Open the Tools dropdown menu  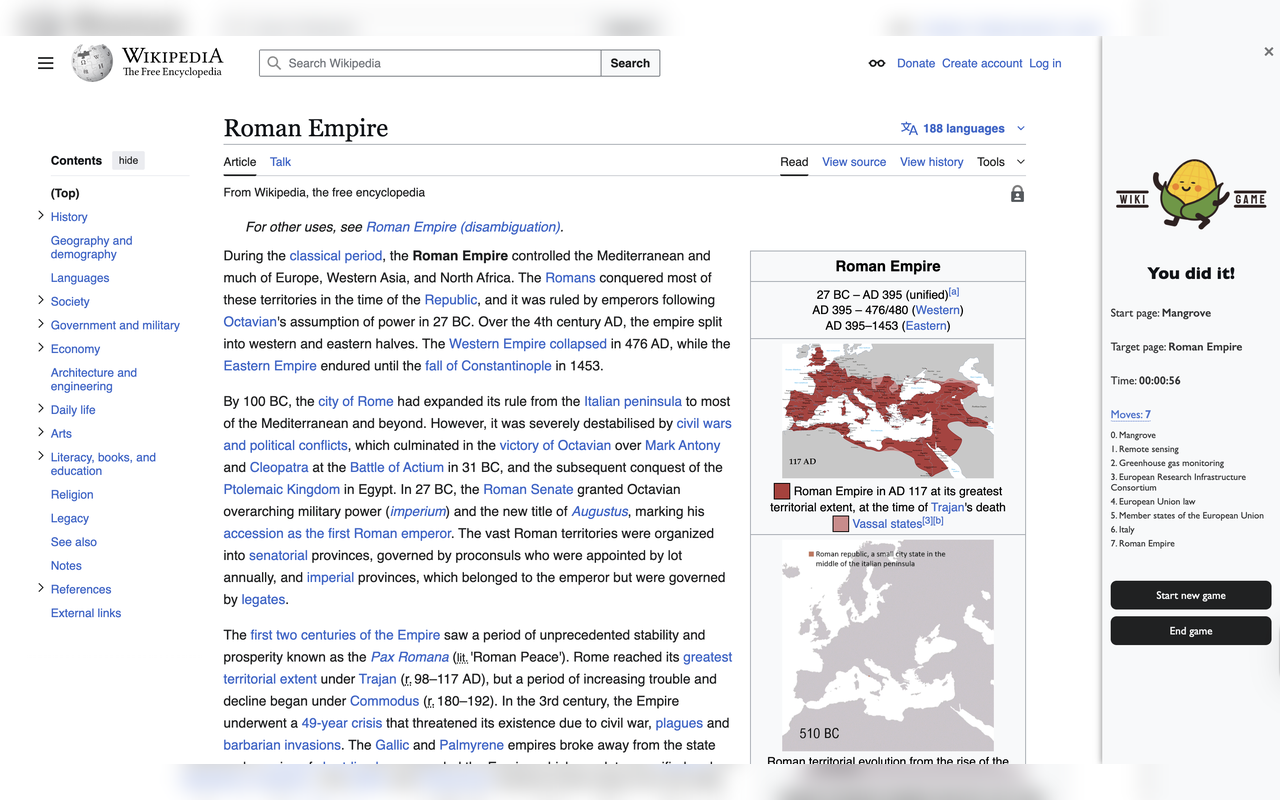[x=1001, y=162]
